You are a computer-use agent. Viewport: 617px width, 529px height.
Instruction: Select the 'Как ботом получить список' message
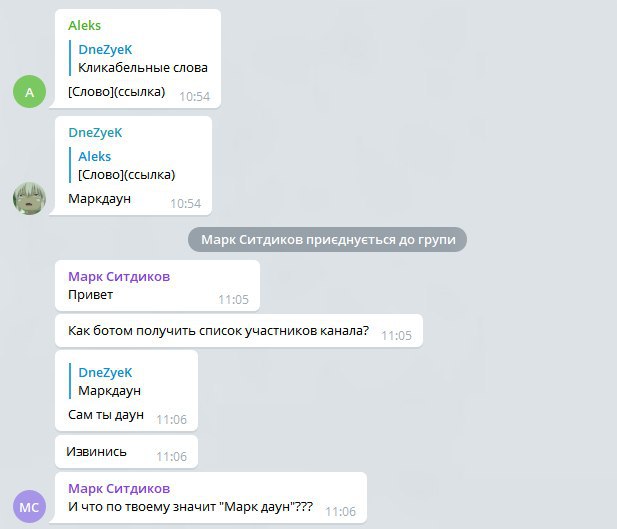tap(239, 331)
